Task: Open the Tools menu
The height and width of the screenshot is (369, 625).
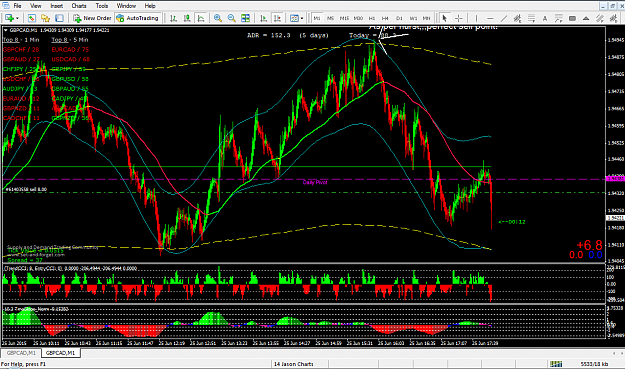Action: pyautogui.click(x=102, y=6)
